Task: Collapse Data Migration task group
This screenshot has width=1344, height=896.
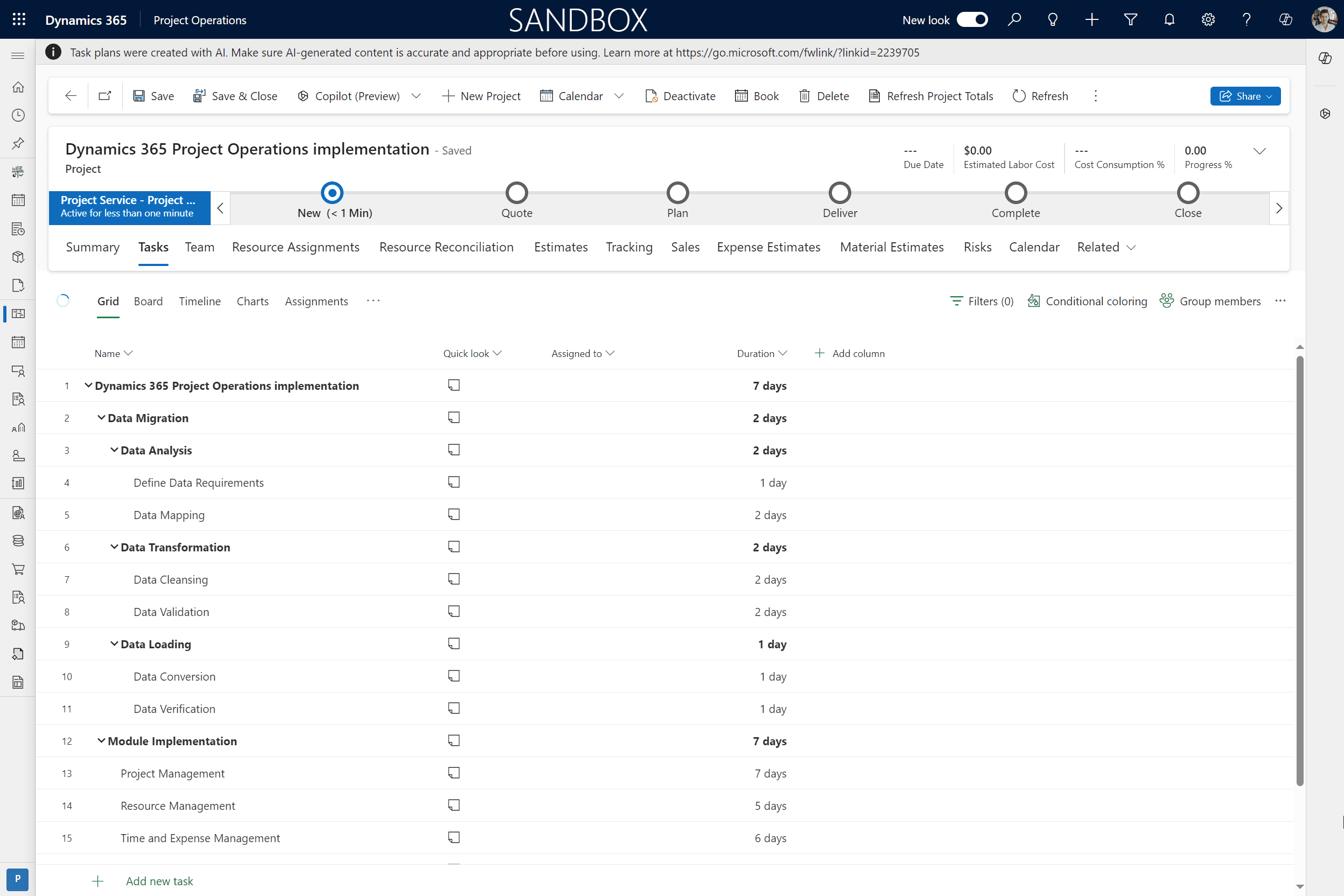Action: click(101, 418)
